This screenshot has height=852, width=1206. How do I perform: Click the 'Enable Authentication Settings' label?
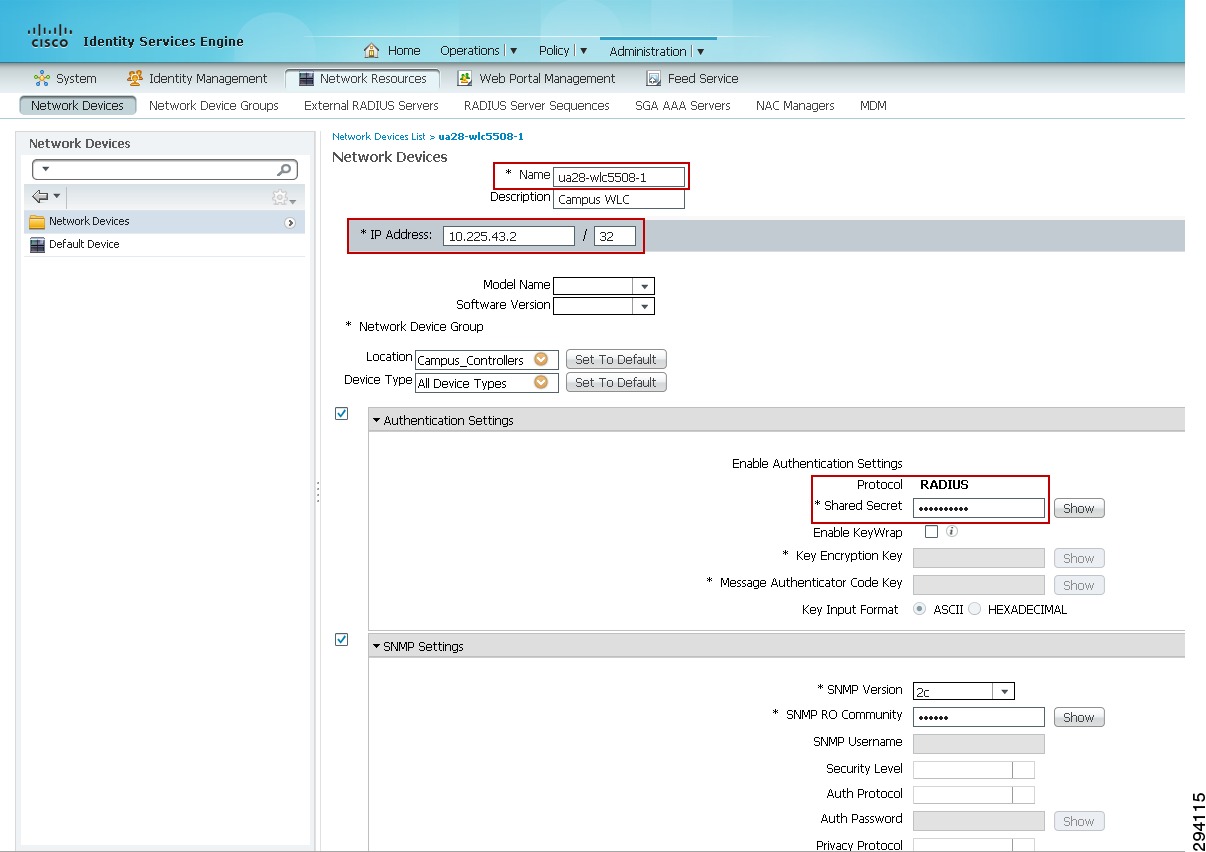(x=817, y=464)
